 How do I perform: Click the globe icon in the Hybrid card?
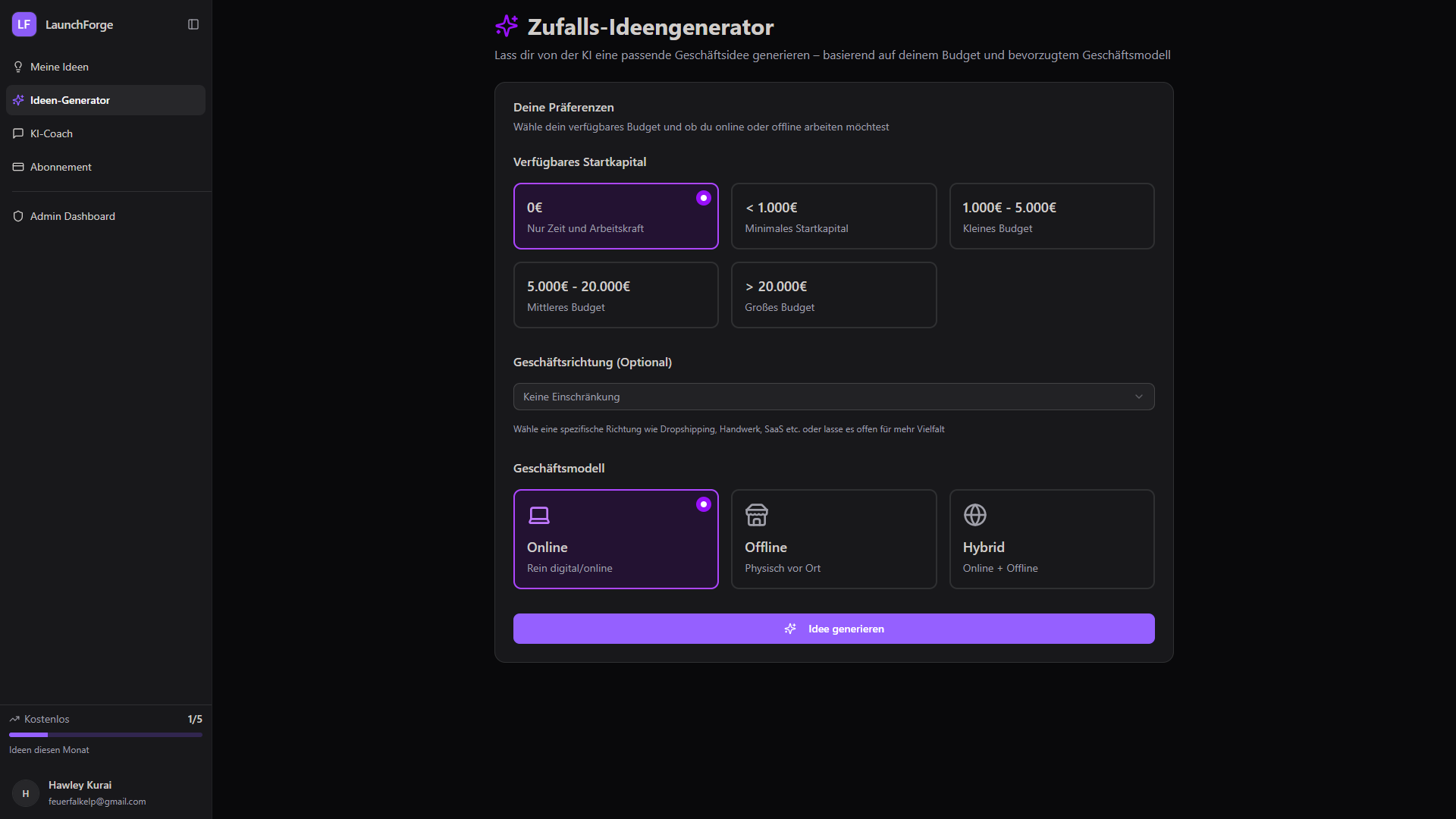(x=974, y=516)
